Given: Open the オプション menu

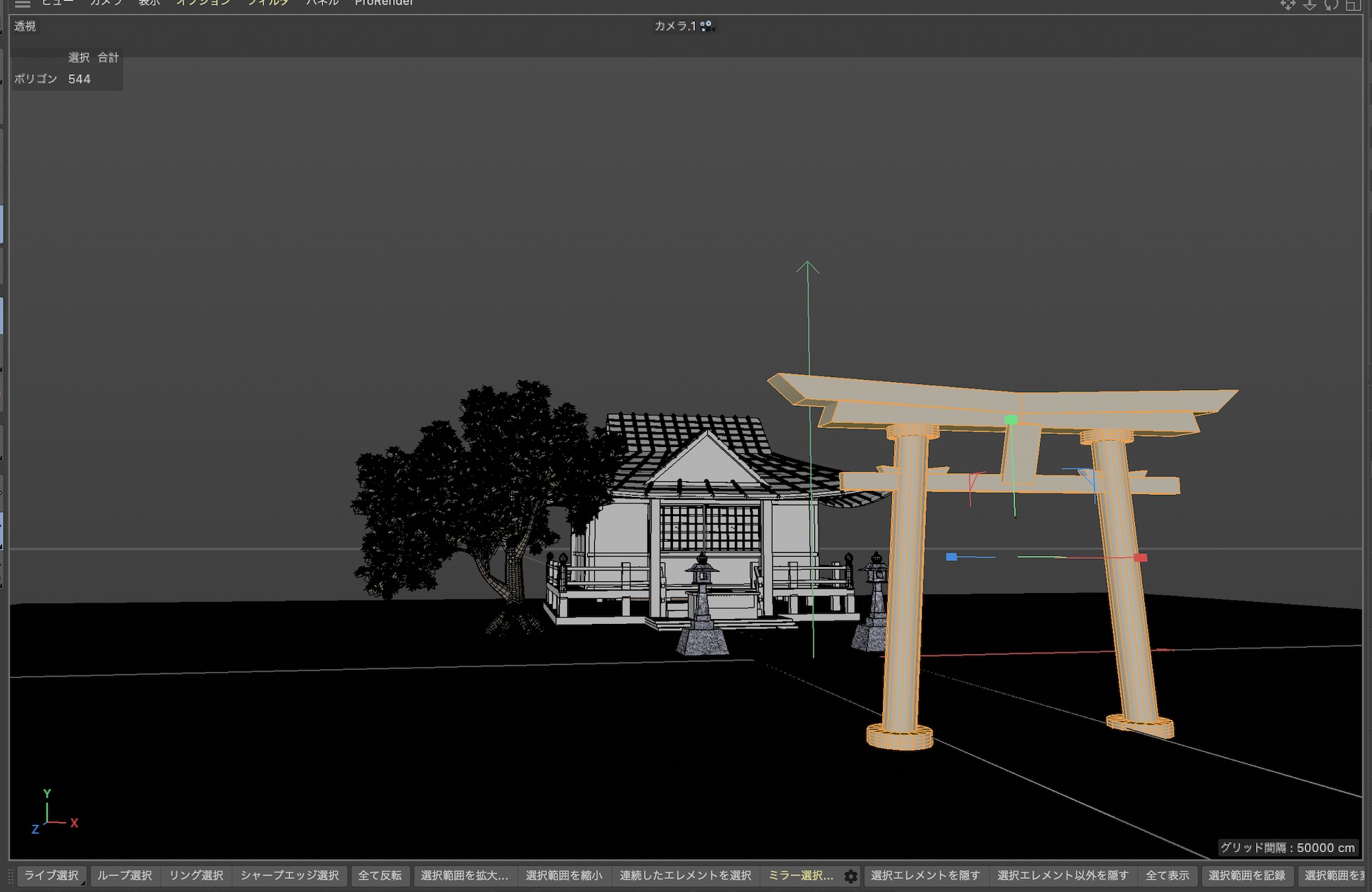Looking at the screenshot, I should click(x=203, y=3).
